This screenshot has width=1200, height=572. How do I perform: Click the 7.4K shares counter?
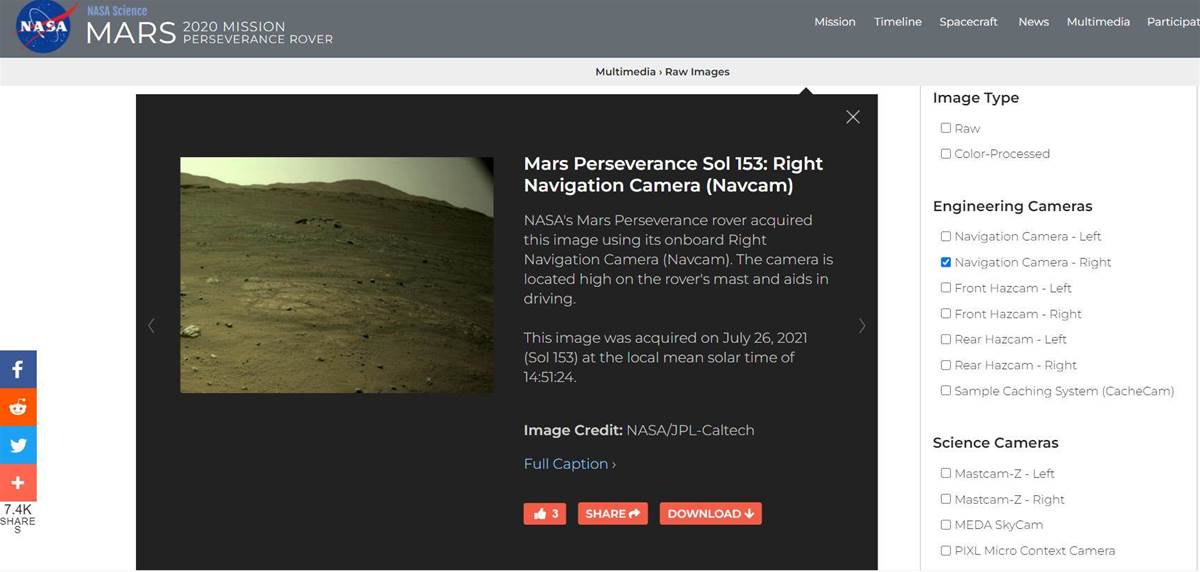click(18, 518)
